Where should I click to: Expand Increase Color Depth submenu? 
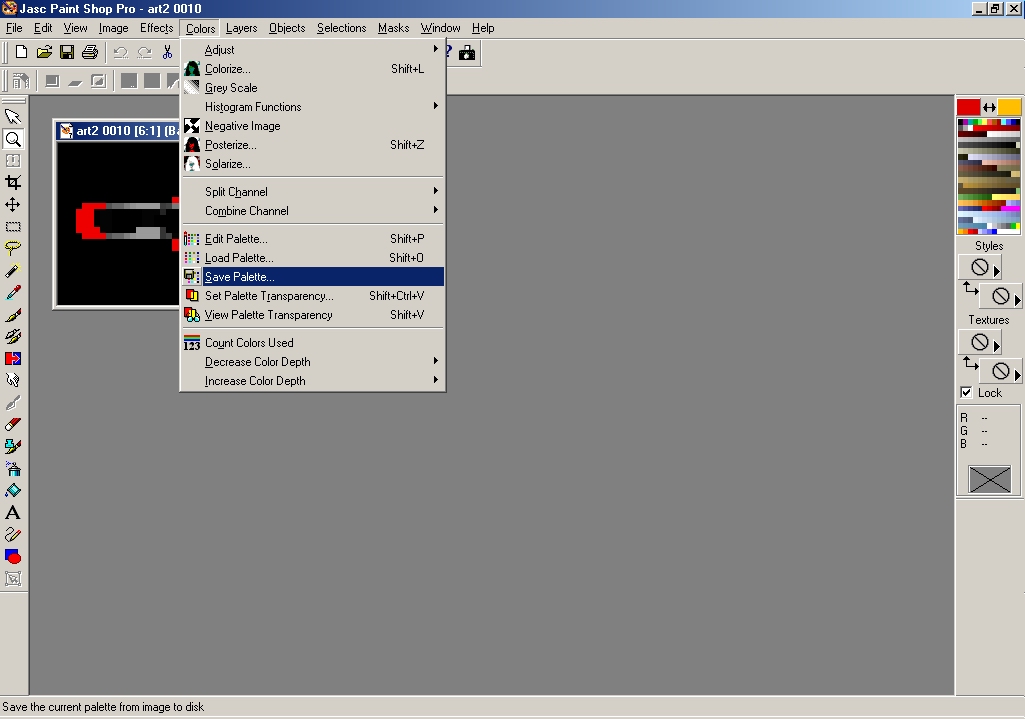(x=312, y=380)
